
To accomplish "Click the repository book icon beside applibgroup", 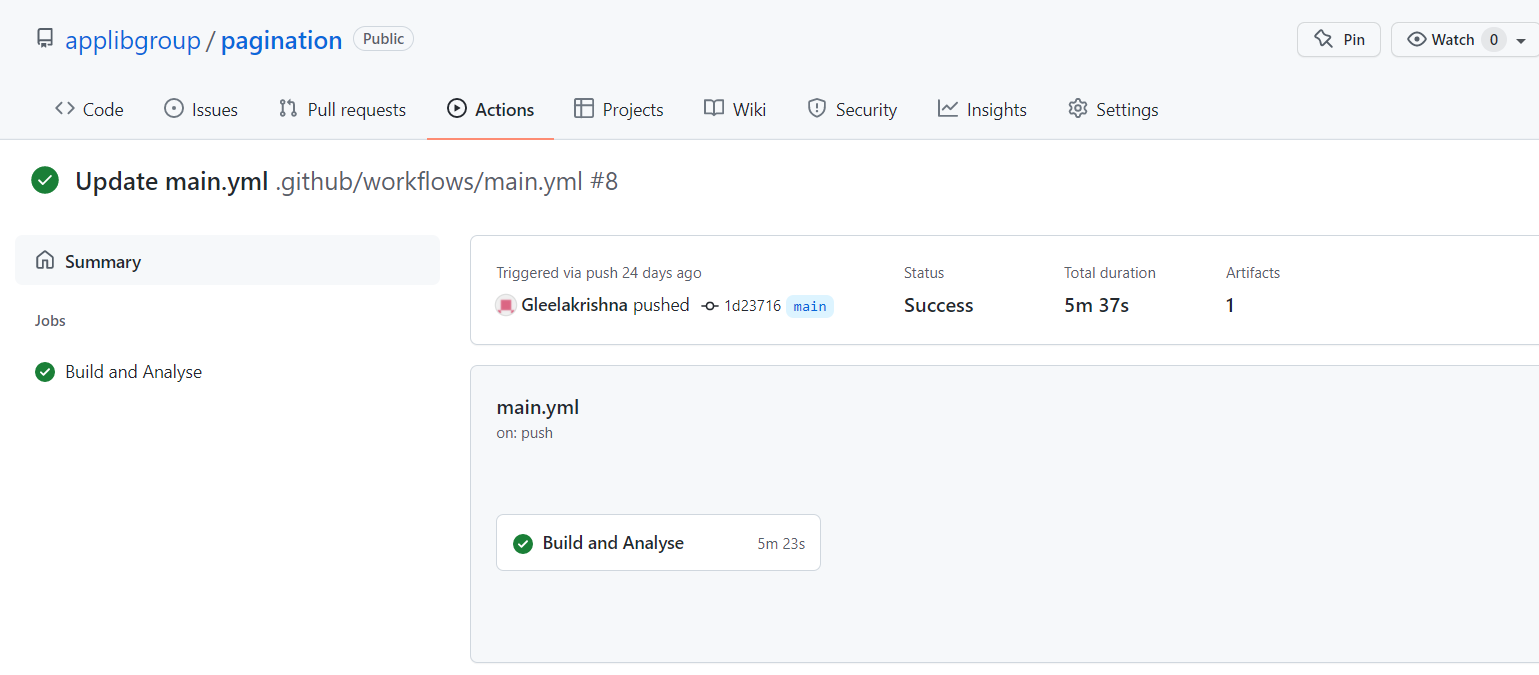I will pos(45,39).
